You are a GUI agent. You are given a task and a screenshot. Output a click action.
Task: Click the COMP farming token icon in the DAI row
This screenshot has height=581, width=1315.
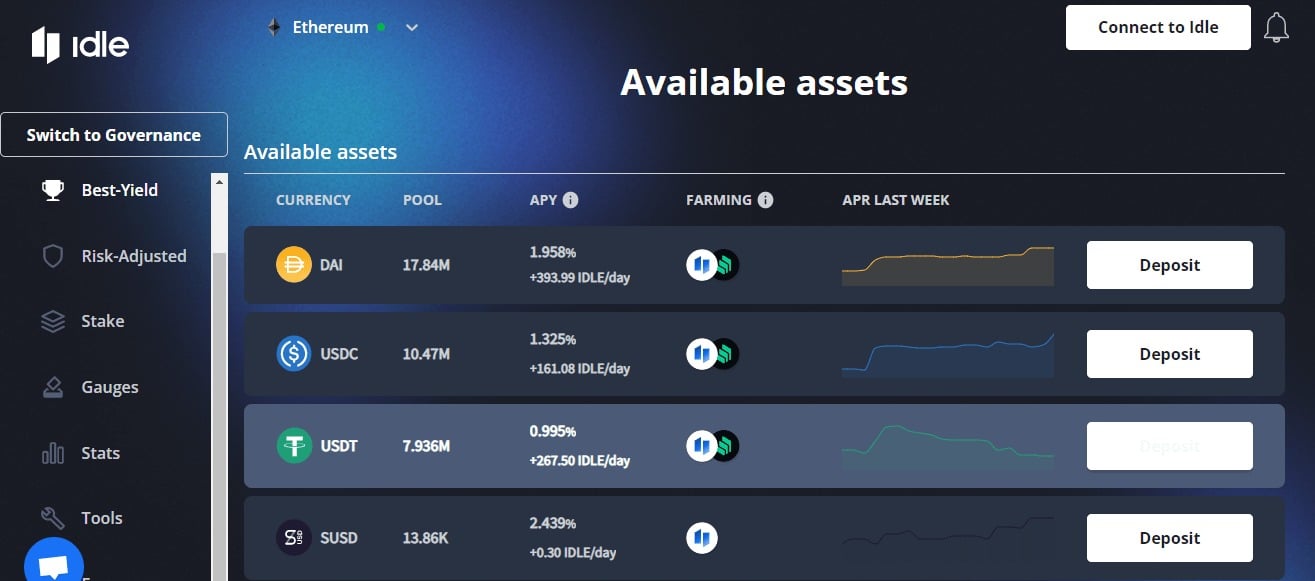coord(724,265)
